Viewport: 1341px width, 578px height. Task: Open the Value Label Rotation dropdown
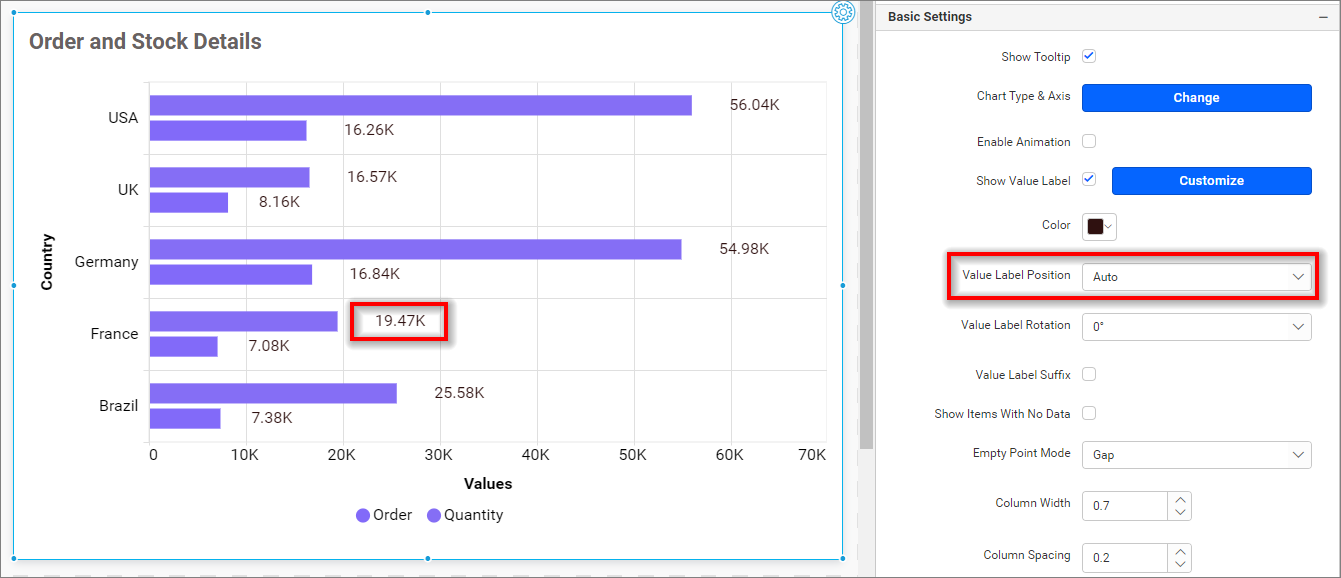tap(1196, 326)
